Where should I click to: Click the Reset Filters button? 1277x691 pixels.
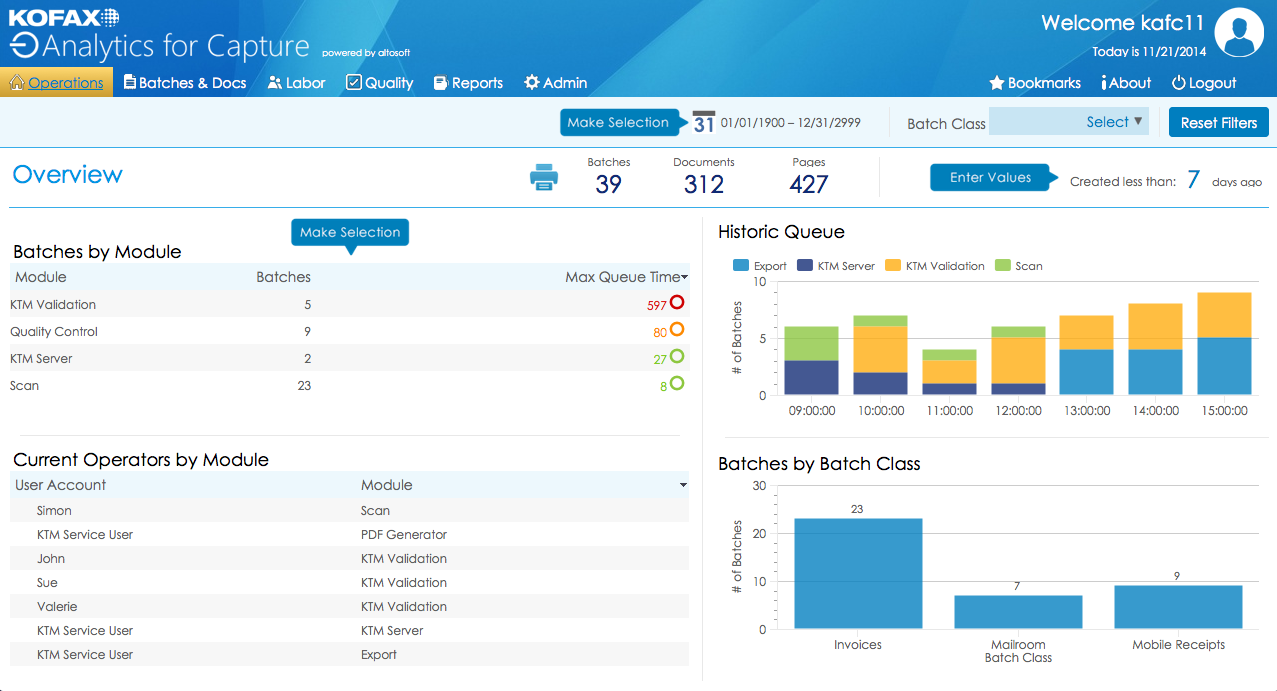1219,123
